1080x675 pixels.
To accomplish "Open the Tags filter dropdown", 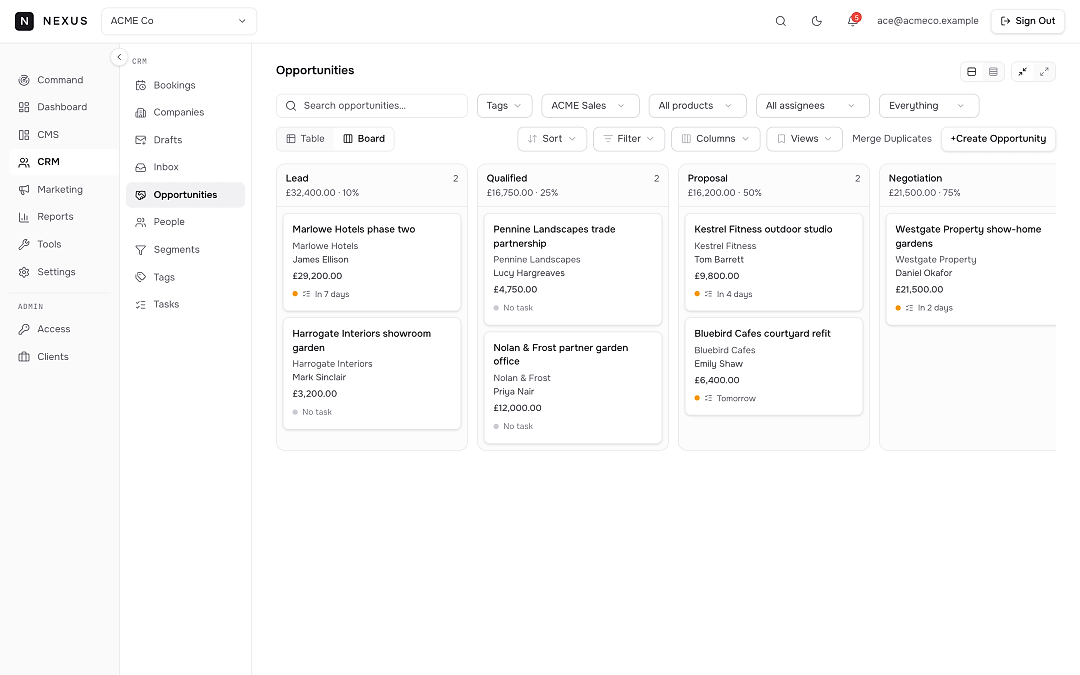I will (504, 105).
